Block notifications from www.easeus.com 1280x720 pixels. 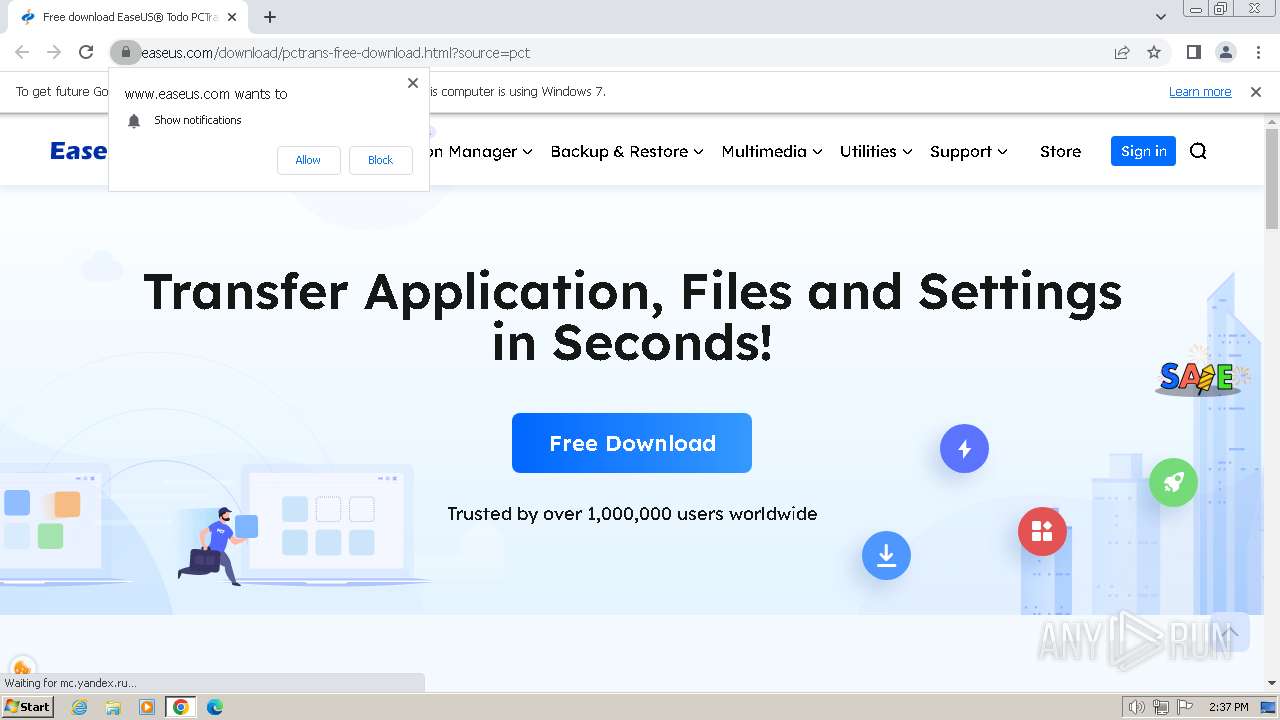380,160
